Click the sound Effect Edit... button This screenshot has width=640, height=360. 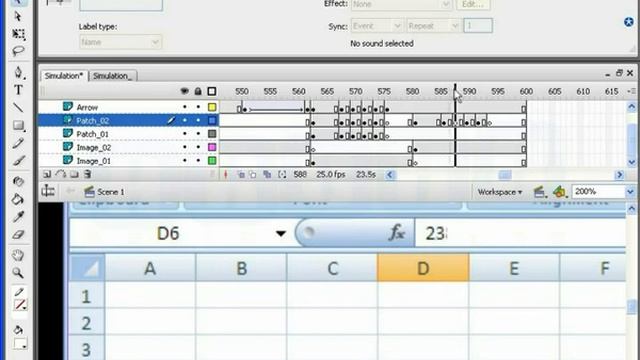[473, 4]
